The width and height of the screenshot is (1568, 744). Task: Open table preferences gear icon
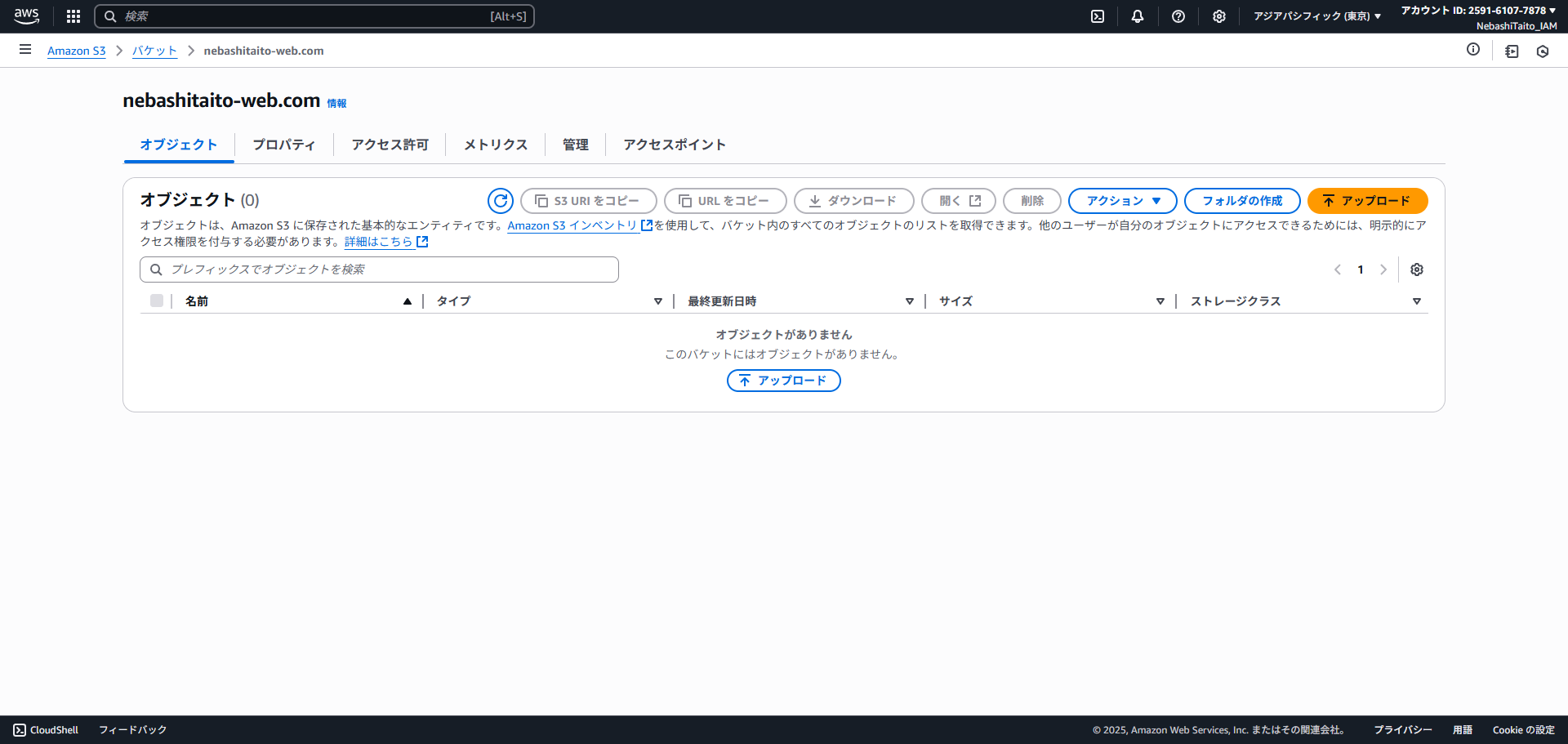point(1417,270)
